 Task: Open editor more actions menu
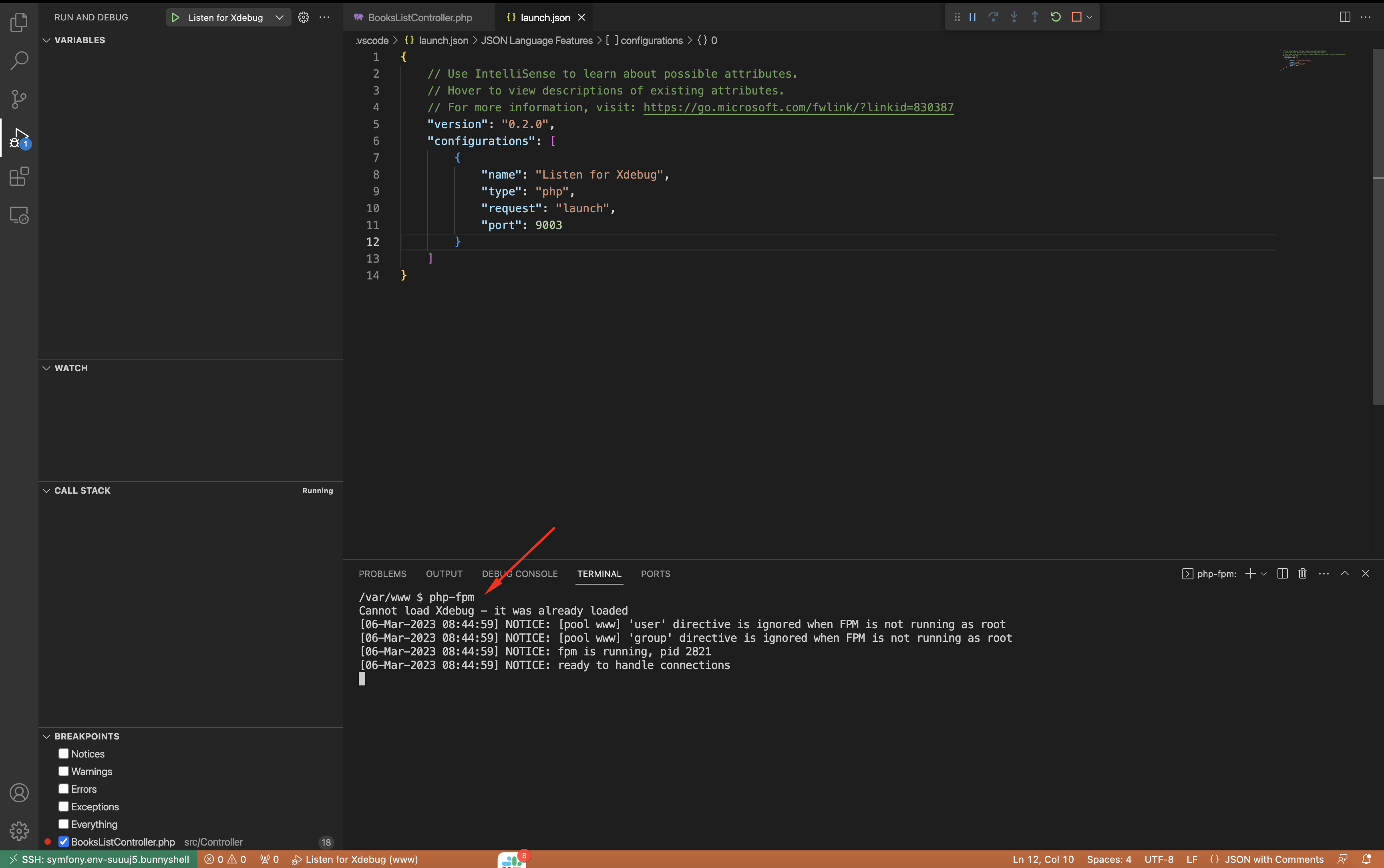coord(1366,17)
